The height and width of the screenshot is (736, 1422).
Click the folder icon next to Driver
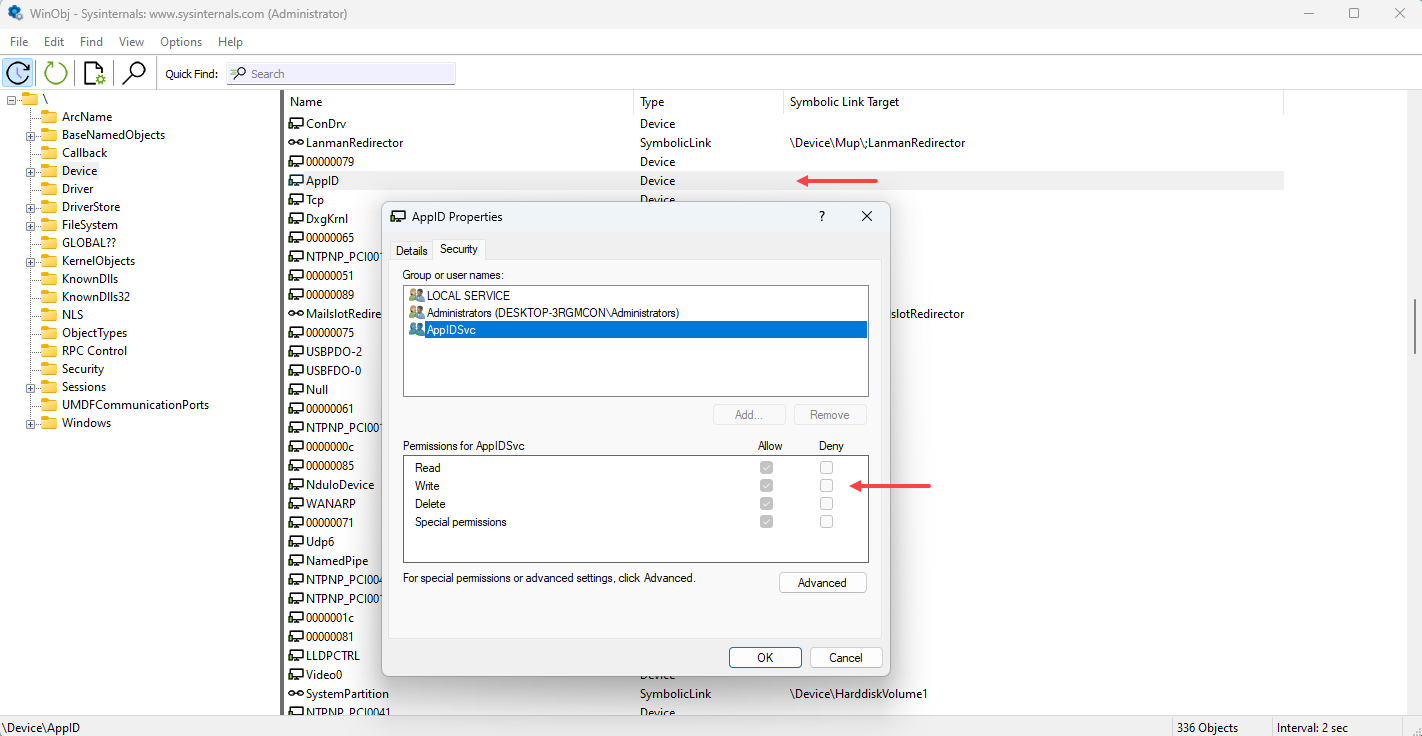click(49, 189)
